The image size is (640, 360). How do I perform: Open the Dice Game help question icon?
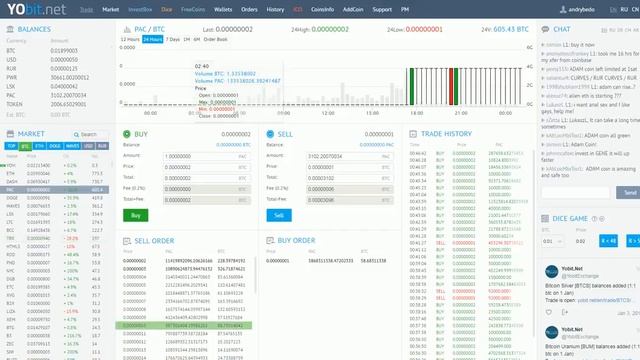594,219
